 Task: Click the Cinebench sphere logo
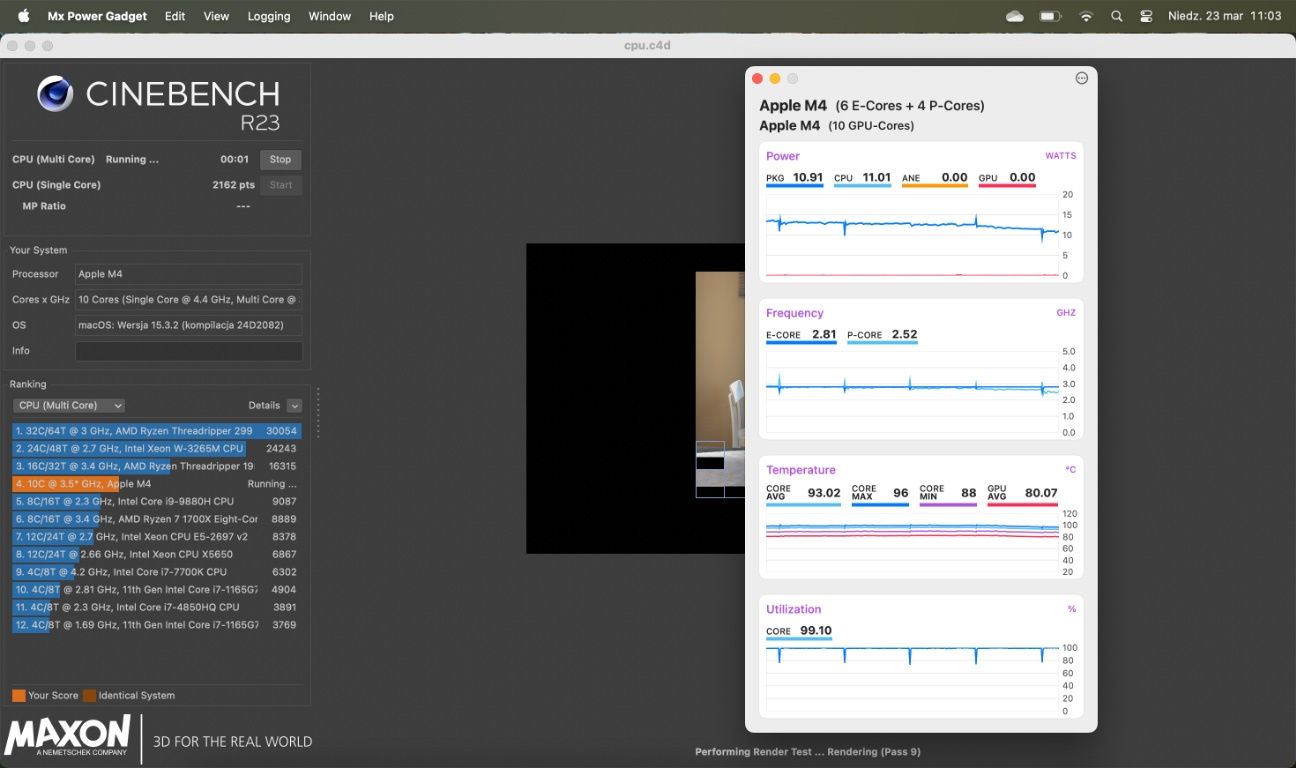point(55,94)
